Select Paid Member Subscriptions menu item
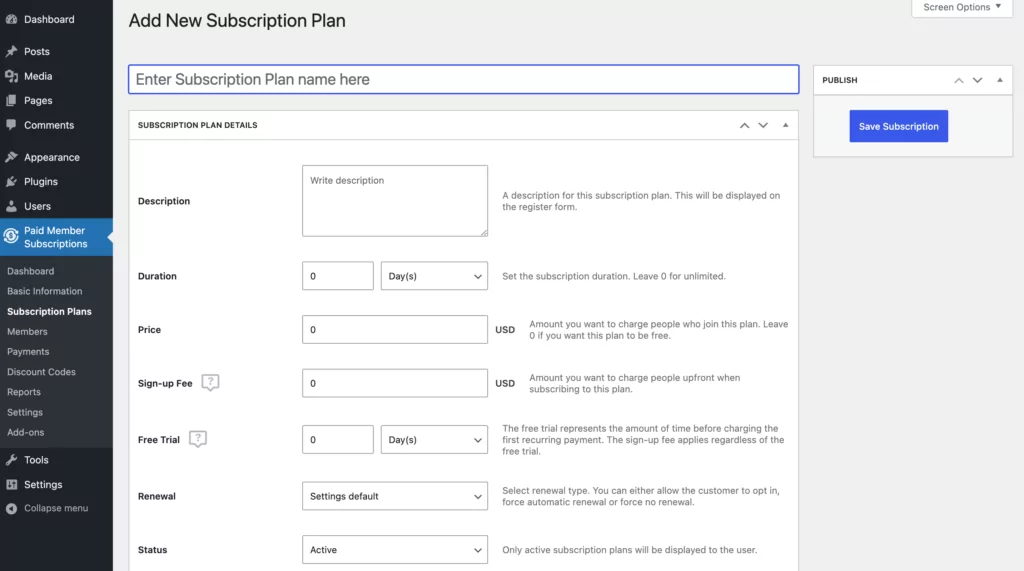 (56, 237)
